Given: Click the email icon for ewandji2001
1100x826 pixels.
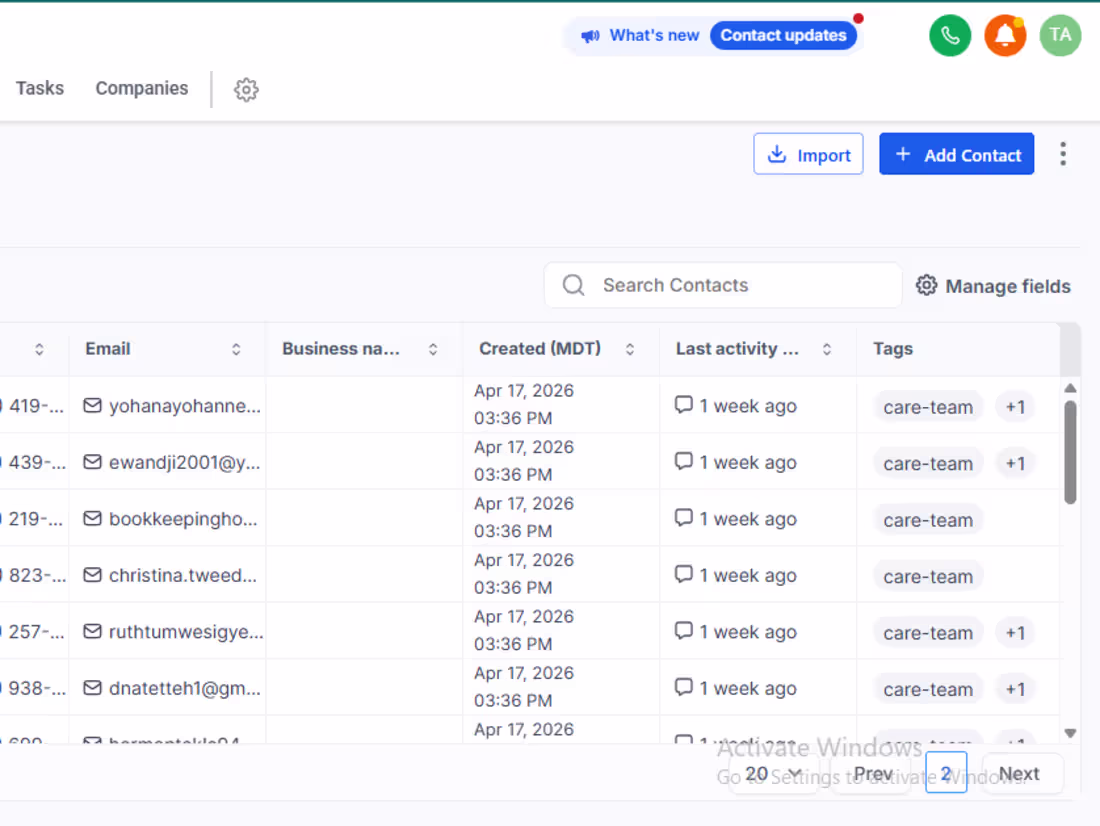Looking at the screenshot, I should point(93,462).
